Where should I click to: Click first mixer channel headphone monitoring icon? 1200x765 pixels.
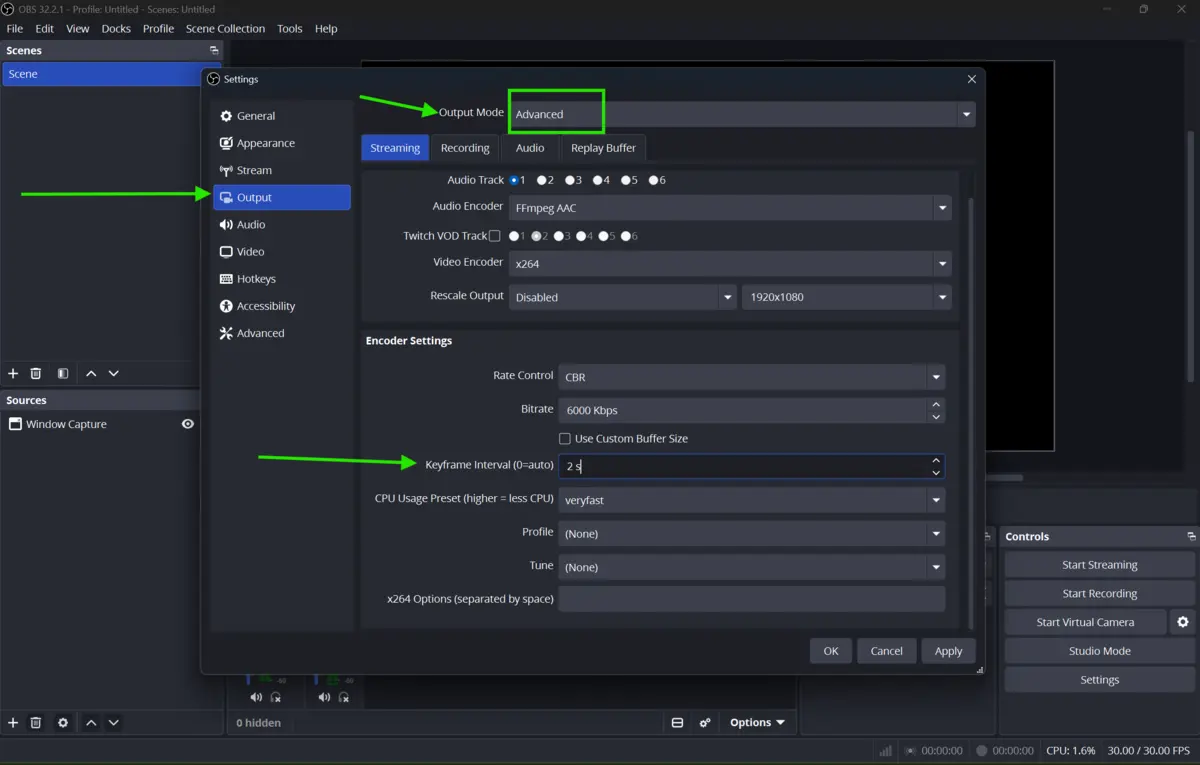[x=276, y=697]
